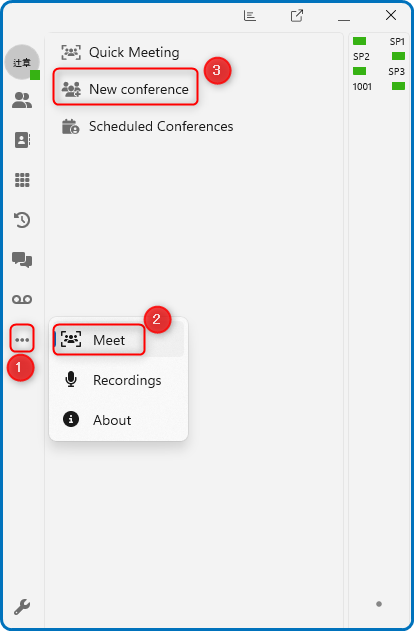This screenshot has height=631, width=414.
Task: Click the 1001 extension line key
Action: coord(379,86)
